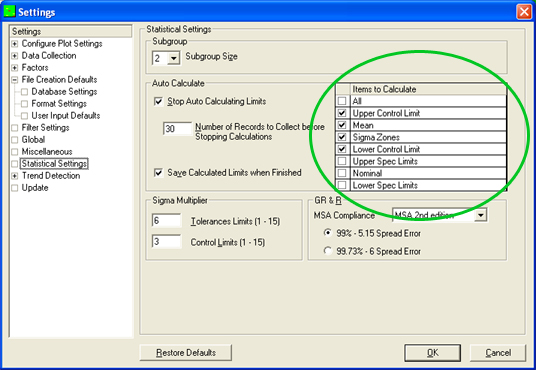This screenshot has width=536, height=370.
Task: Uncheck the Sigma Zones checkbox
Action: pyautogui.click(x=342, y=137)
